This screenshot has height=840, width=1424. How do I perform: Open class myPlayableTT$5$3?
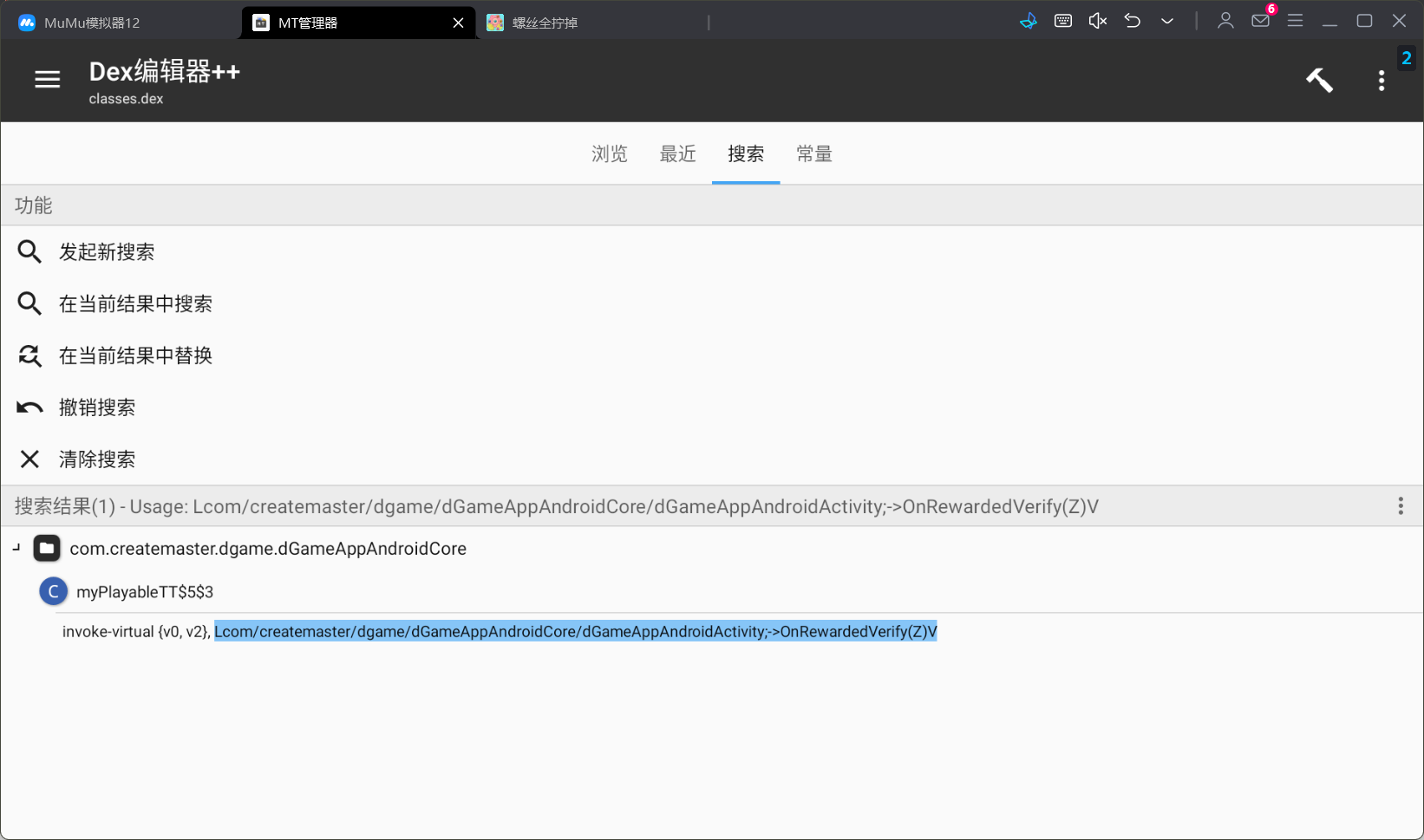pyautogui.click(x=145, y=592)
